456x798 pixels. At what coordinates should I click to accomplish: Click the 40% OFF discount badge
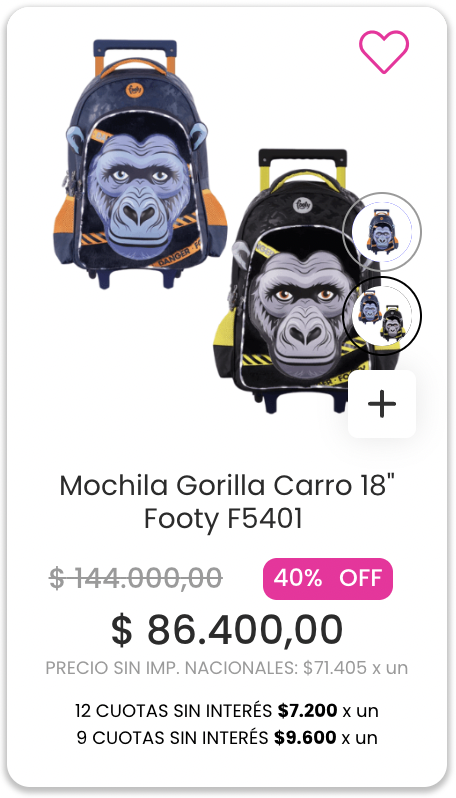[328, 579]
